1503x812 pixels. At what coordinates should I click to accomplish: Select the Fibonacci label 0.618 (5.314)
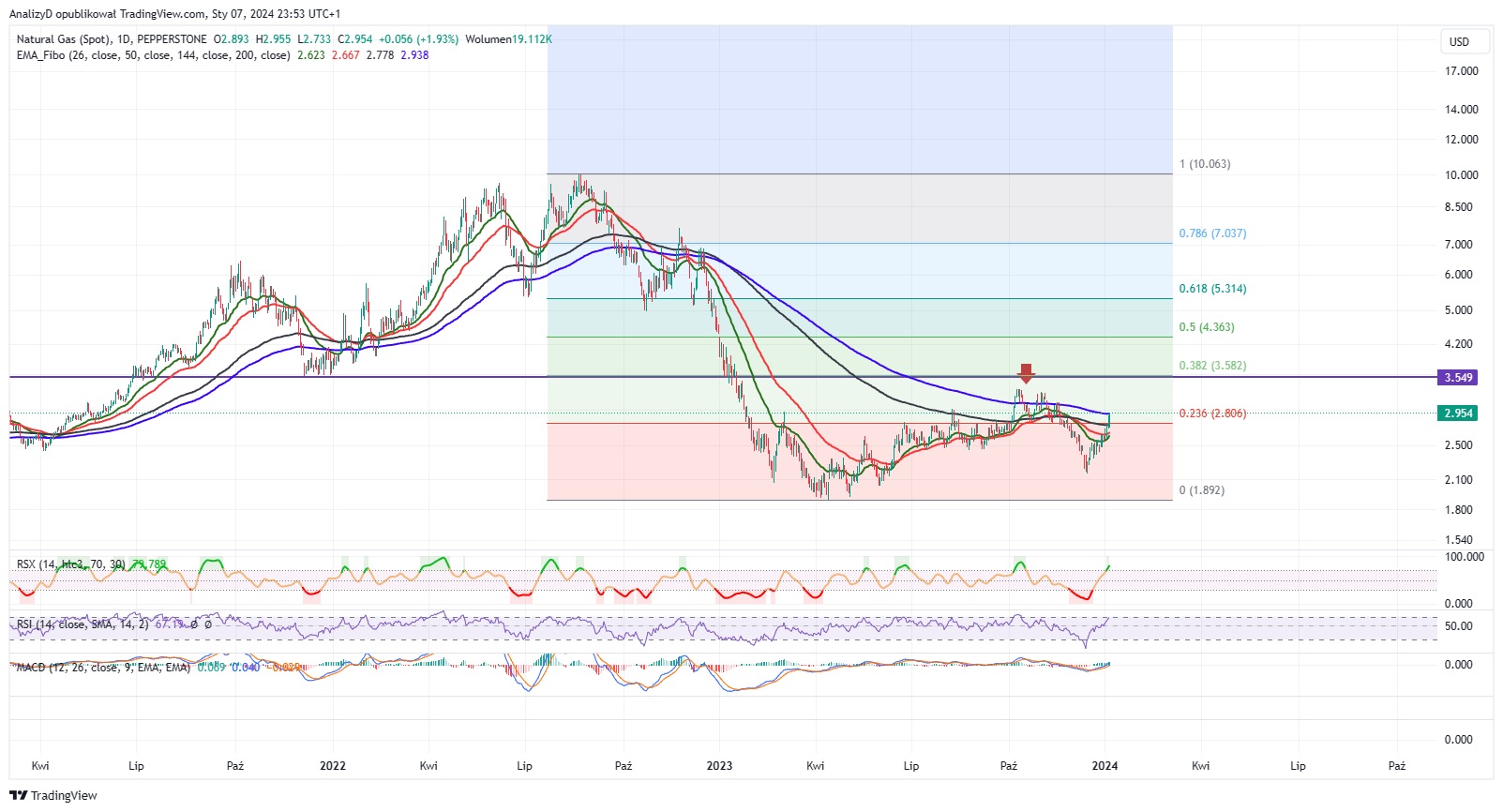(x=1212, y=289)
